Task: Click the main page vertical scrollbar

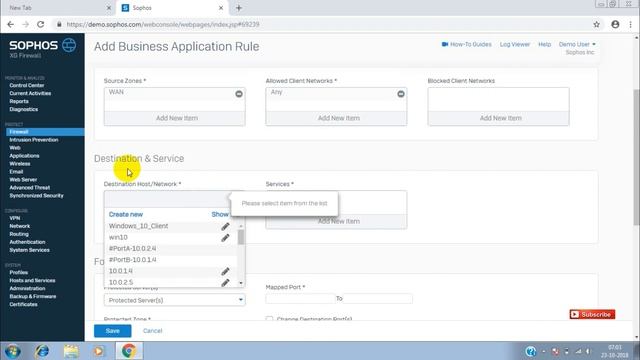Action: (x=636, y=157)
